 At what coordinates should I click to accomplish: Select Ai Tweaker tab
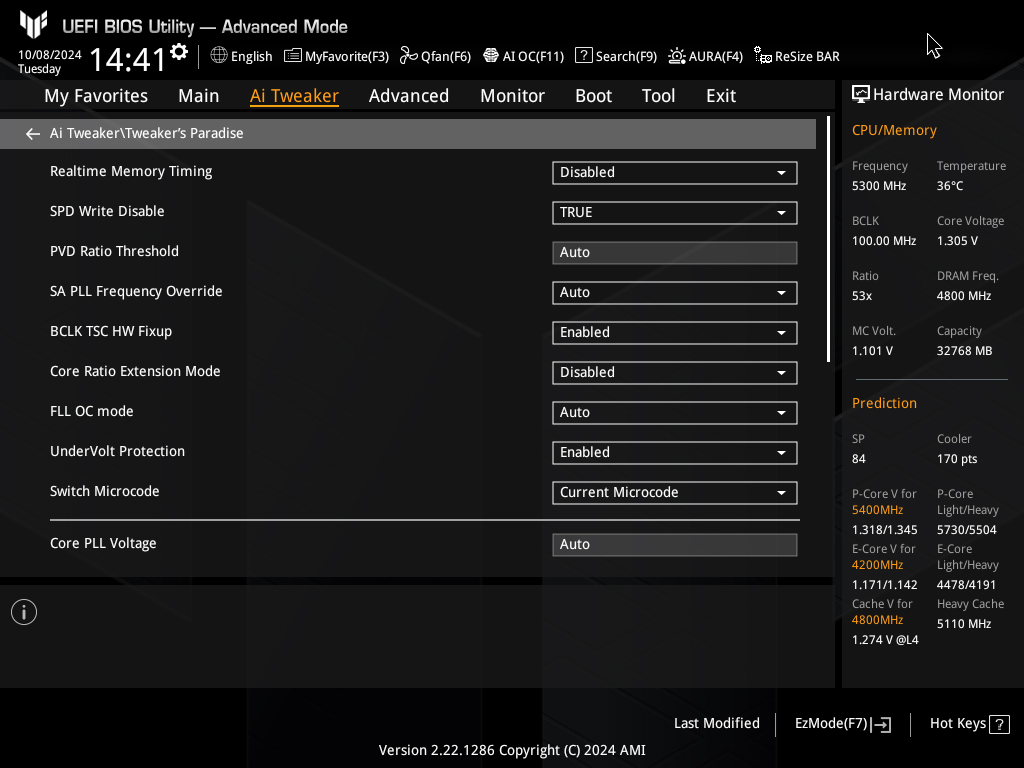click(294, 96)
